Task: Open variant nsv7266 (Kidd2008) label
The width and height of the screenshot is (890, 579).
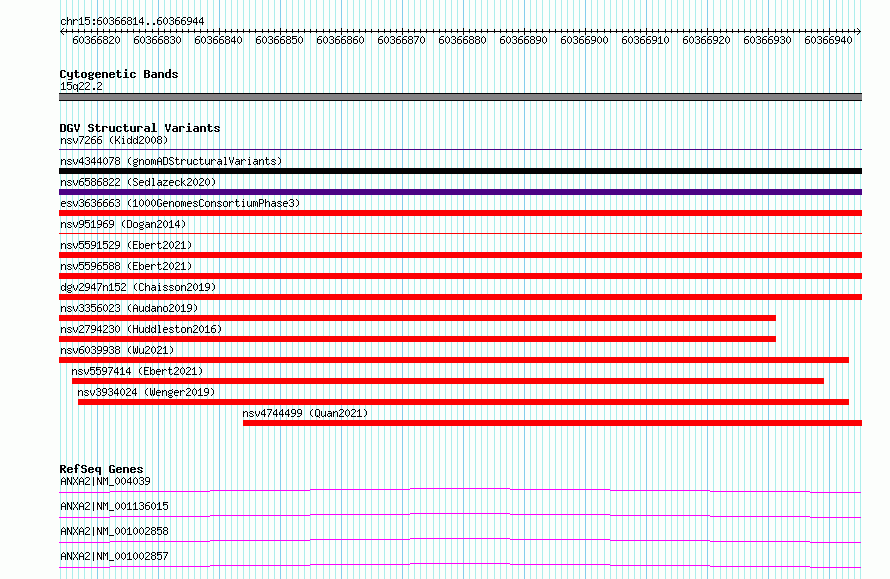Action: pos(114,140)
